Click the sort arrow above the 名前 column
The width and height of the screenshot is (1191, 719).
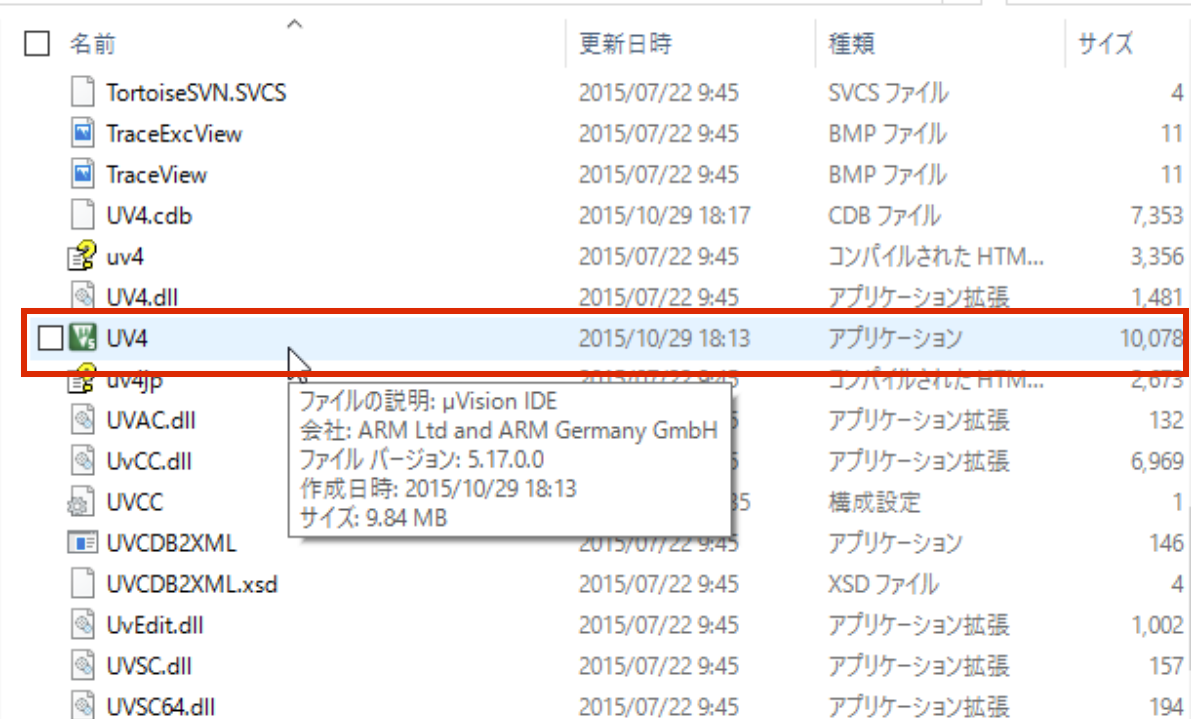coord(294,23)
